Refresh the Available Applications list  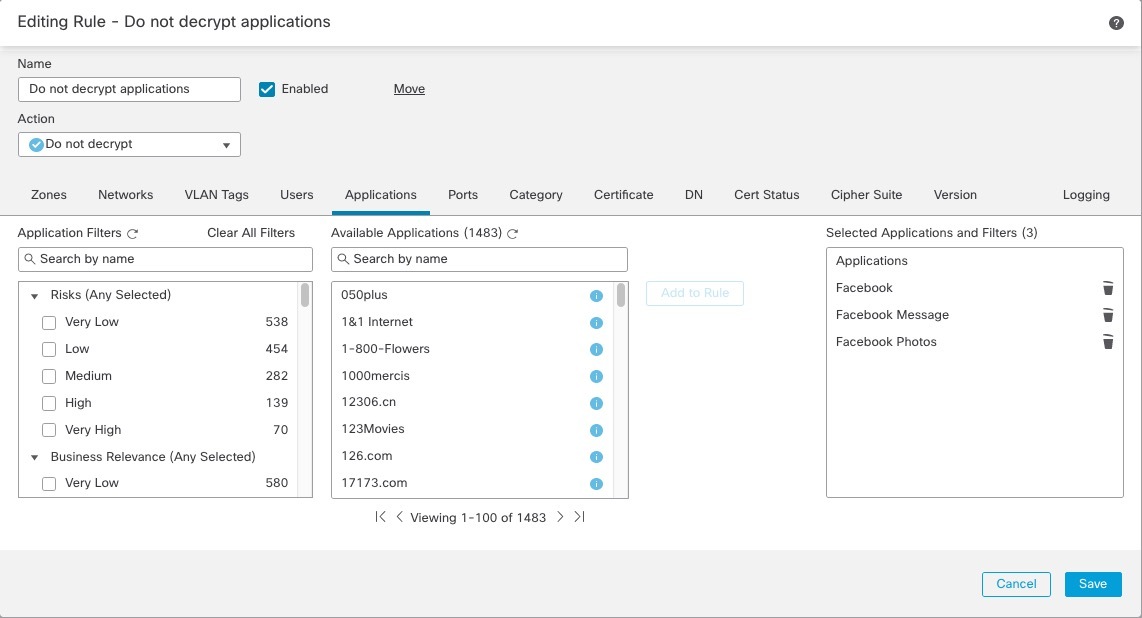513,233
